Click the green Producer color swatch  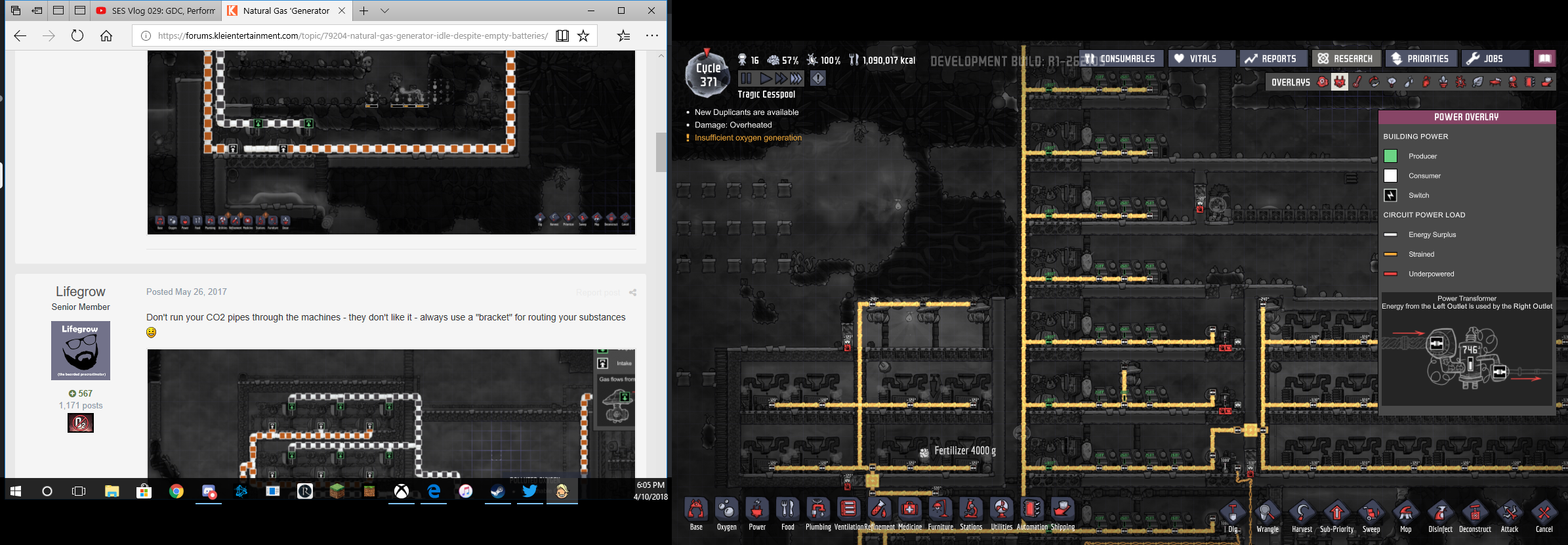pos(1390,156)
